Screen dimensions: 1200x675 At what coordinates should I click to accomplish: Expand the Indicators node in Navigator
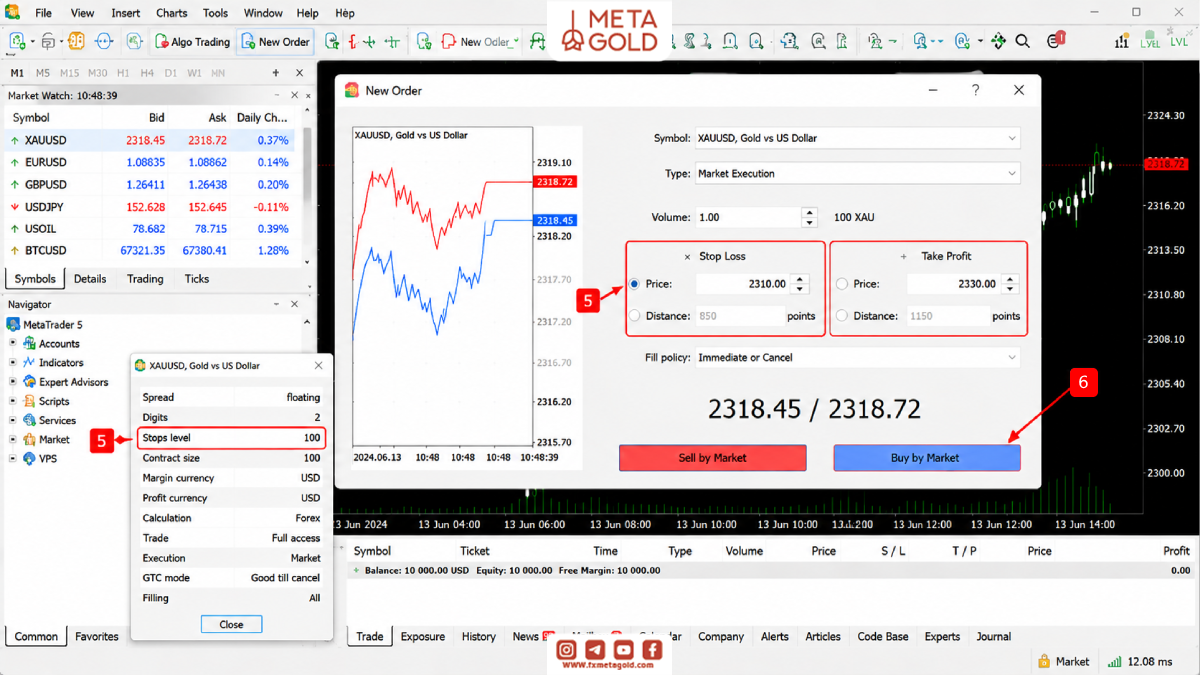click(x=13, y=362)
